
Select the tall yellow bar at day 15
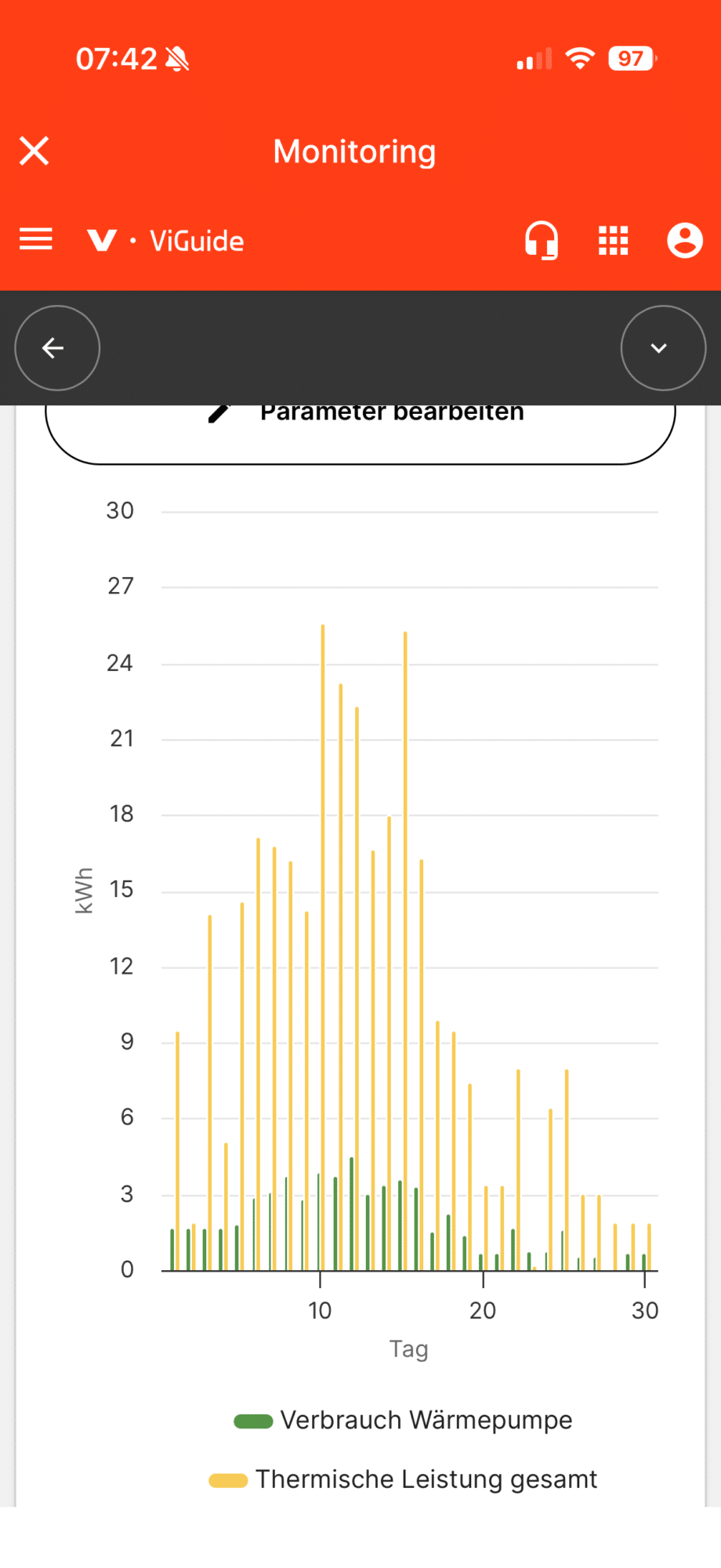405,950
